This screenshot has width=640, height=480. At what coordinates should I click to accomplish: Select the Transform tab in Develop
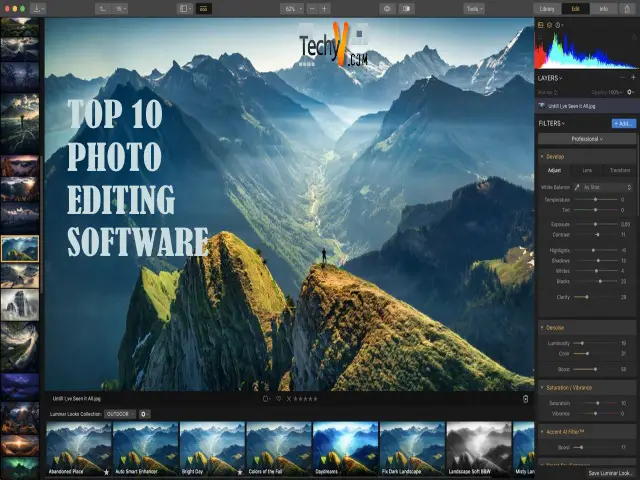(620, 171)
